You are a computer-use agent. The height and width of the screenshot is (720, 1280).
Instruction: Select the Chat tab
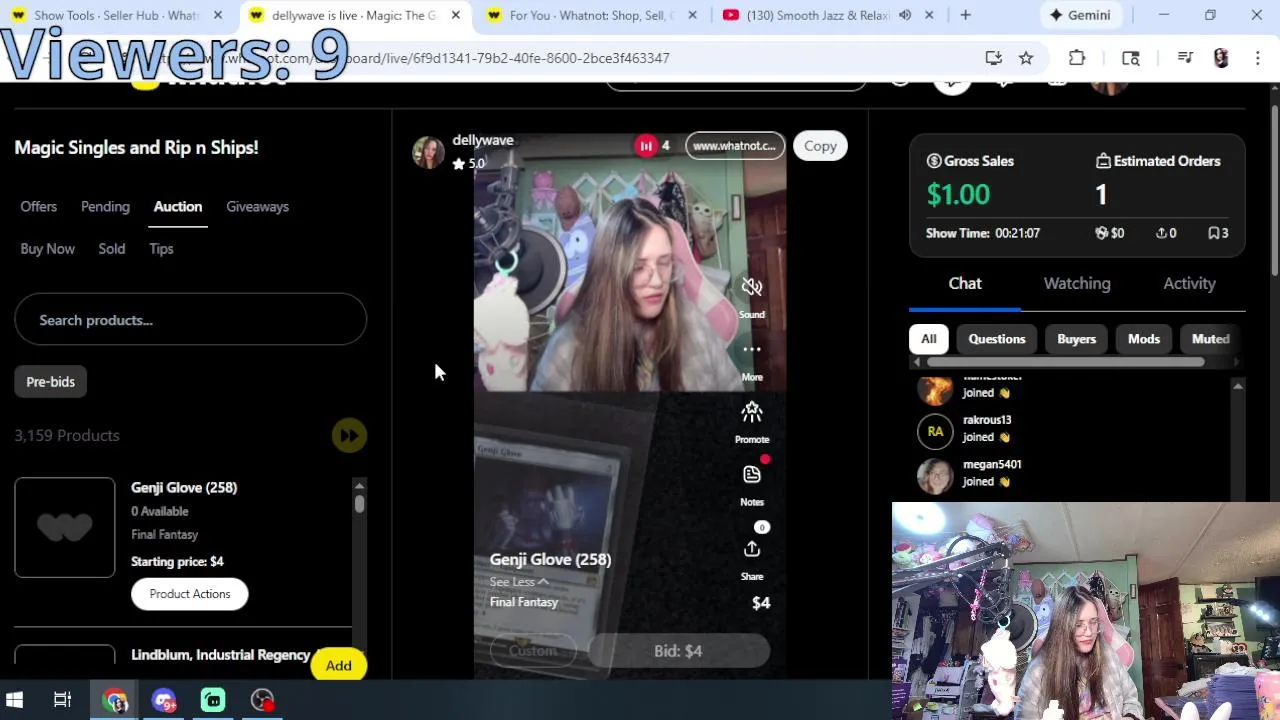tap(965, 283)
